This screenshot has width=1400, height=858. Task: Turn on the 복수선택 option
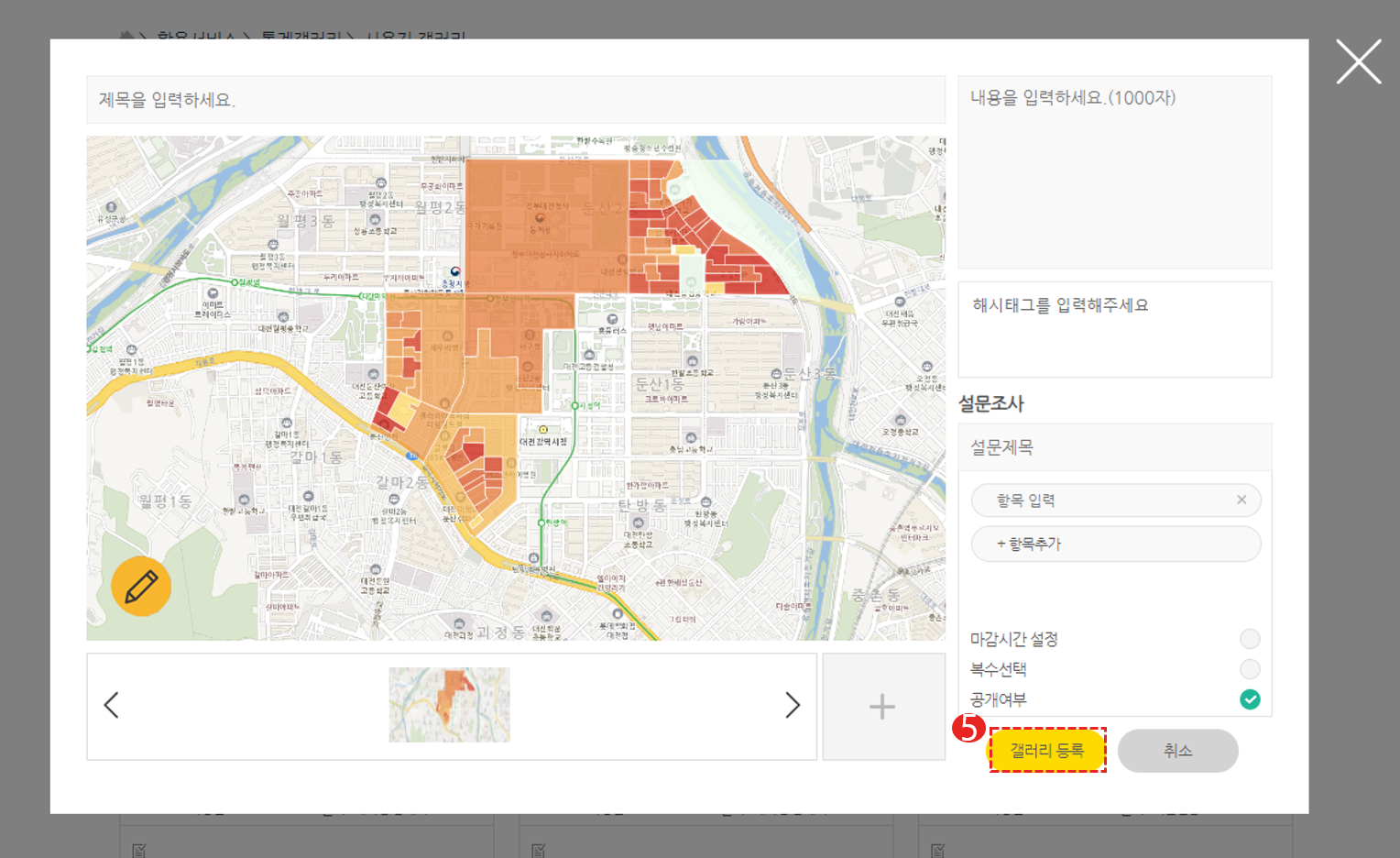(1250, 669)
